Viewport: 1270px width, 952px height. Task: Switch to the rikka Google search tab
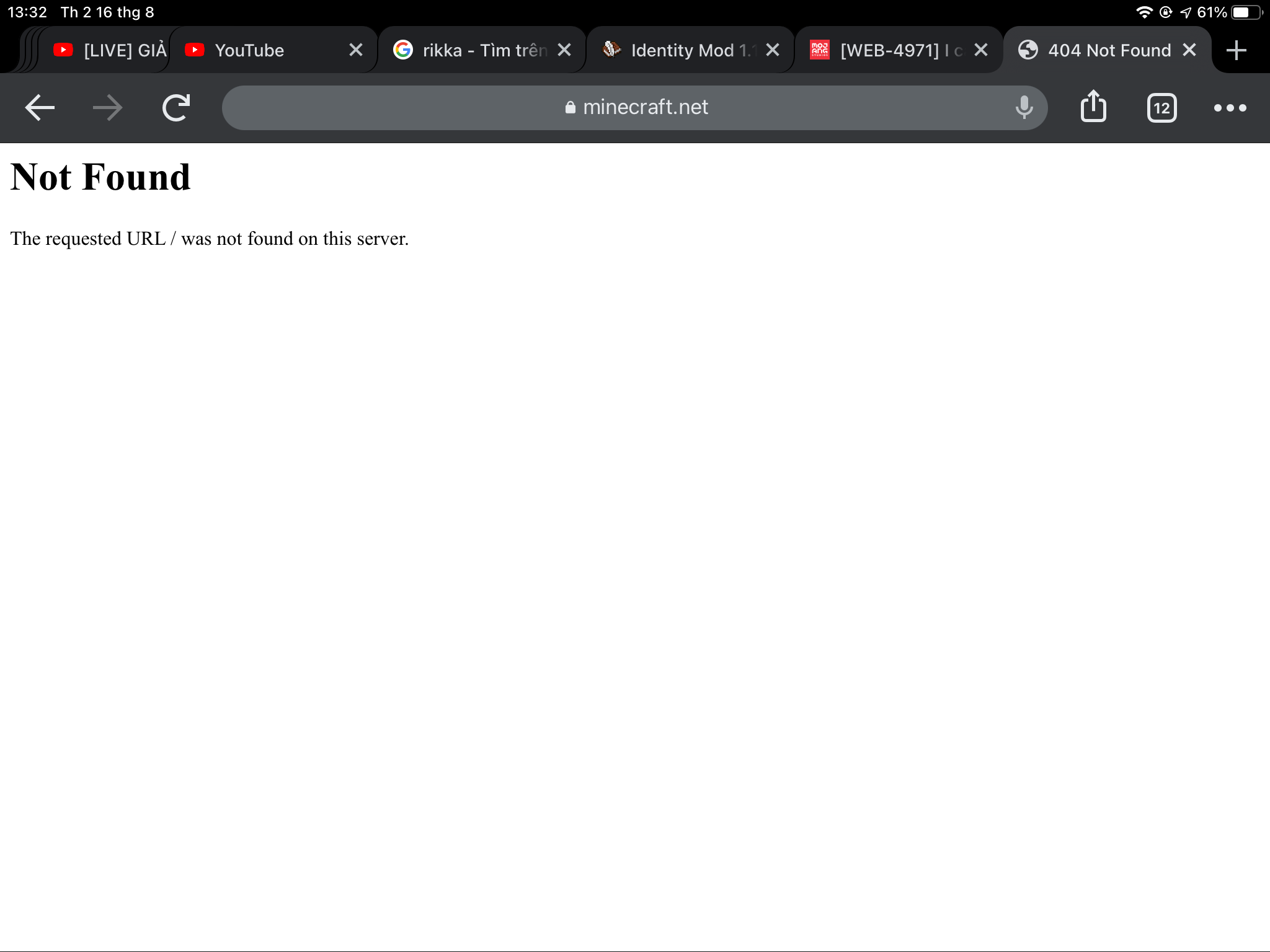(471, 50)
